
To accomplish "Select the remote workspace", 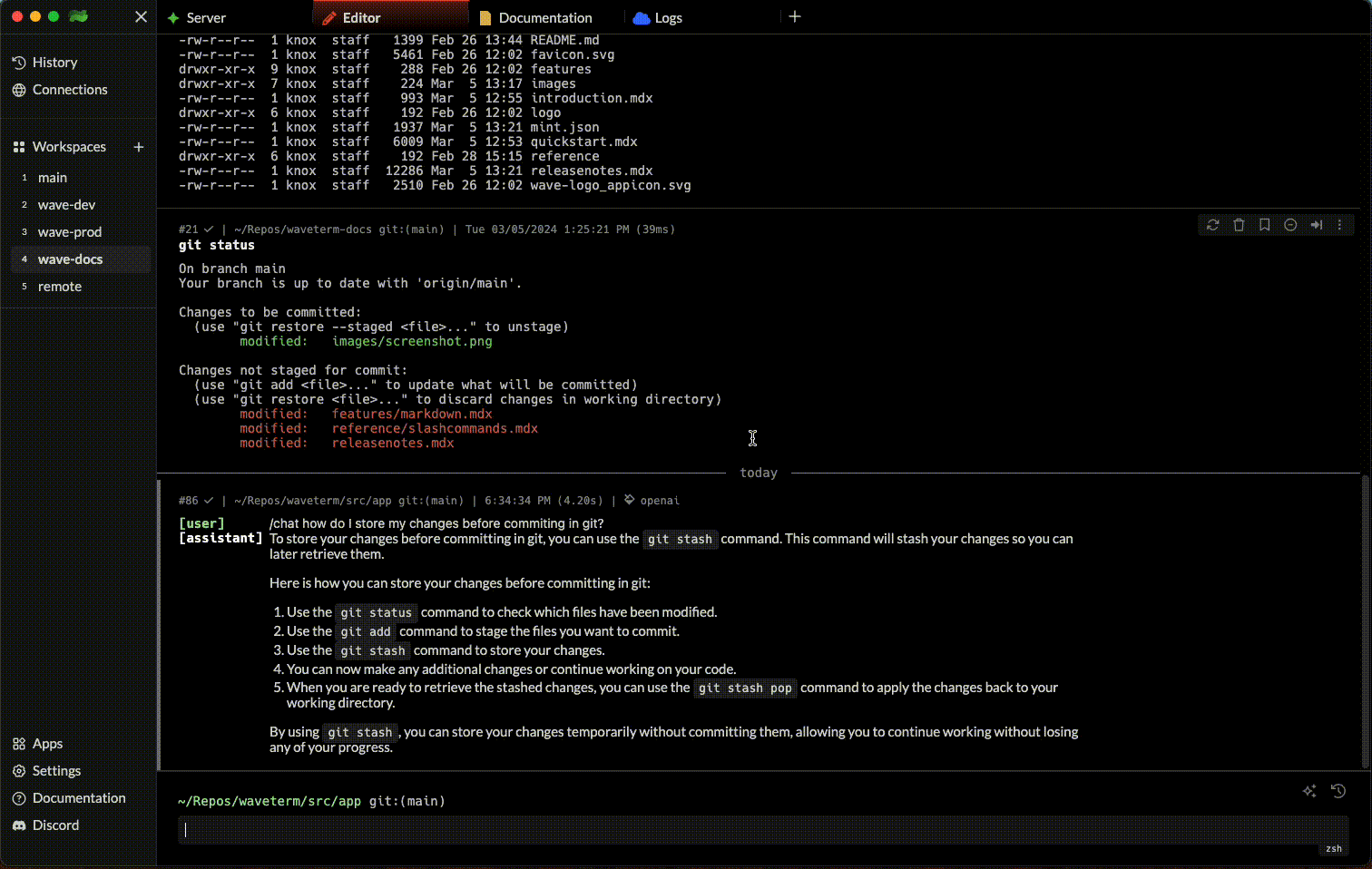I will tap(80, 287).
